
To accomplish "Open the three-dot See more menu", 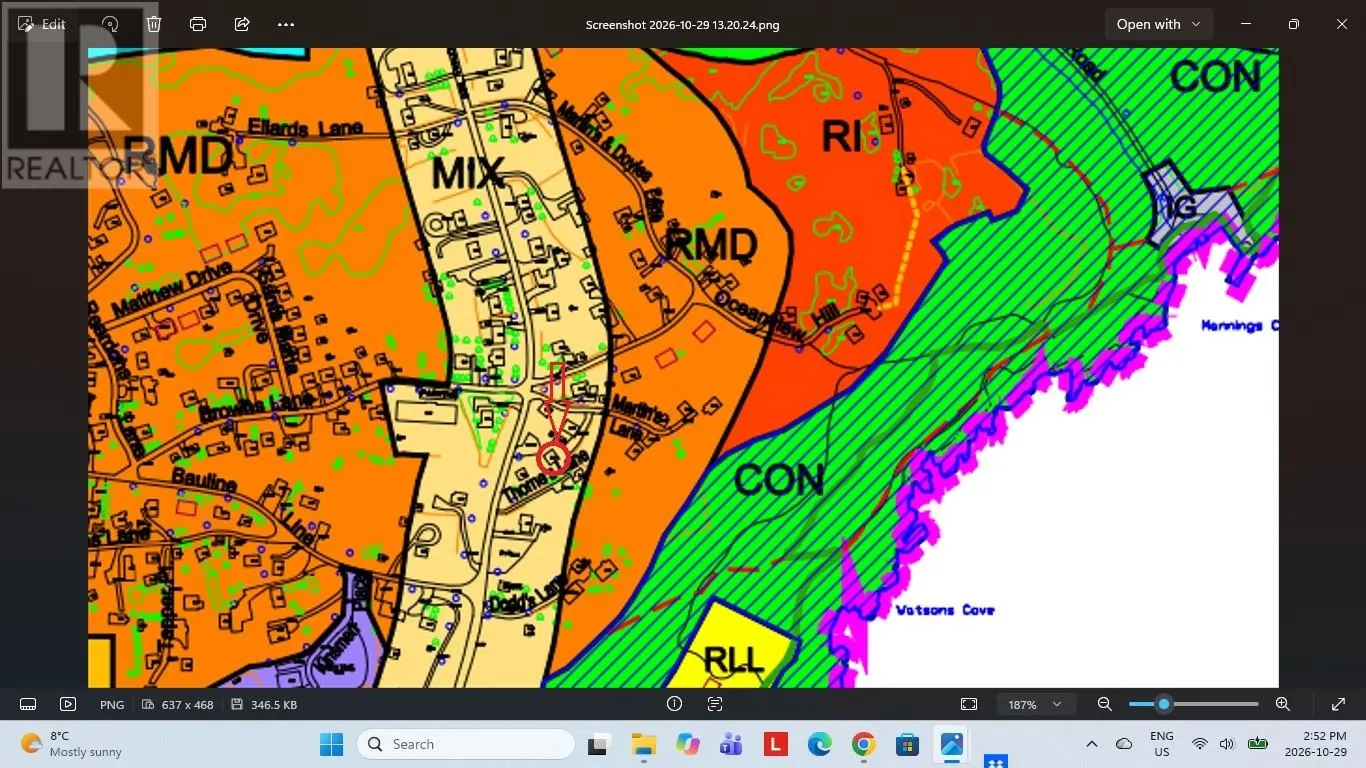I will point(286,24).
